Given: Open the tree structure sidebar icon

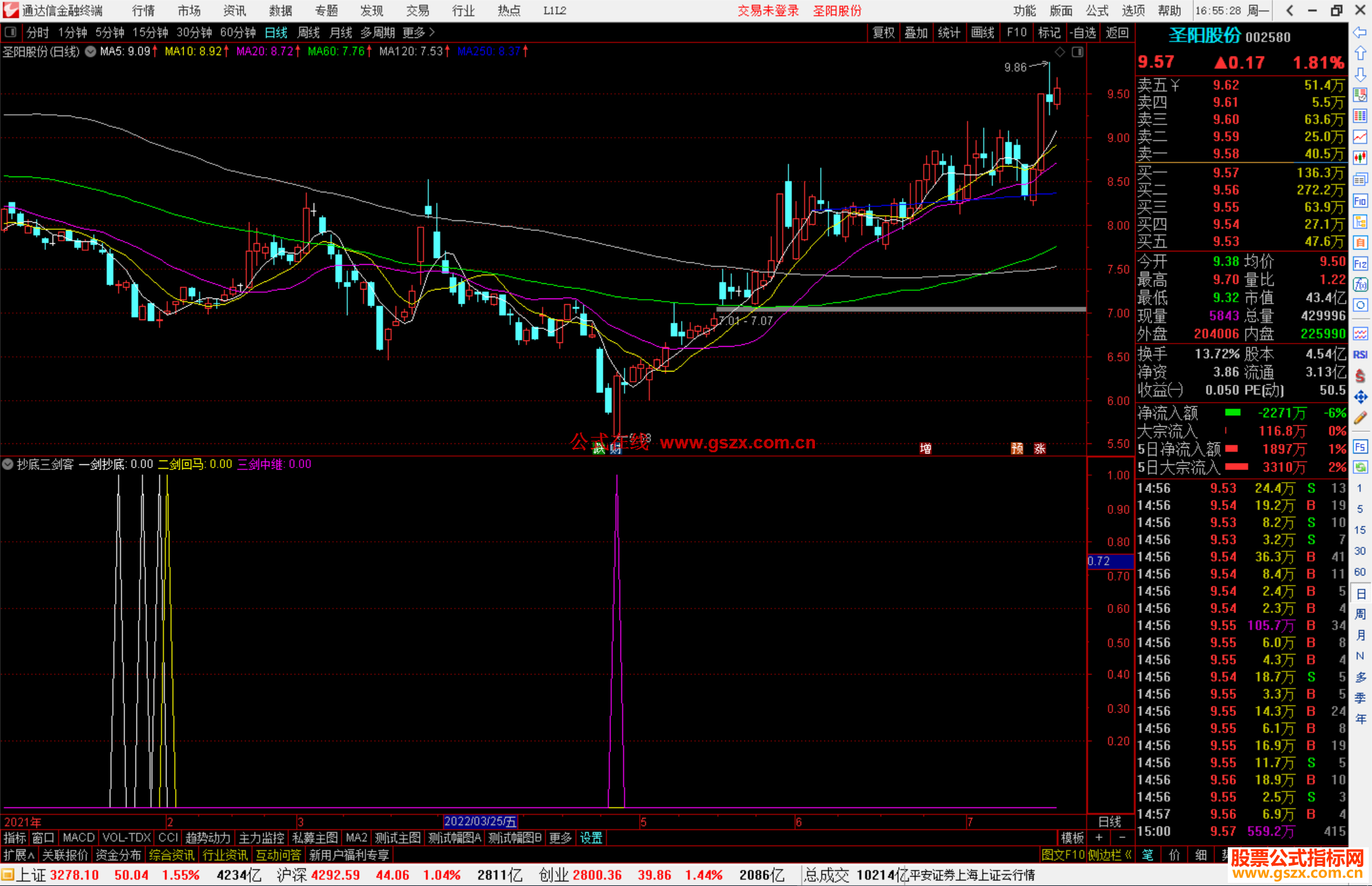Looking at the screenshot, I should tap(1360, 222).
